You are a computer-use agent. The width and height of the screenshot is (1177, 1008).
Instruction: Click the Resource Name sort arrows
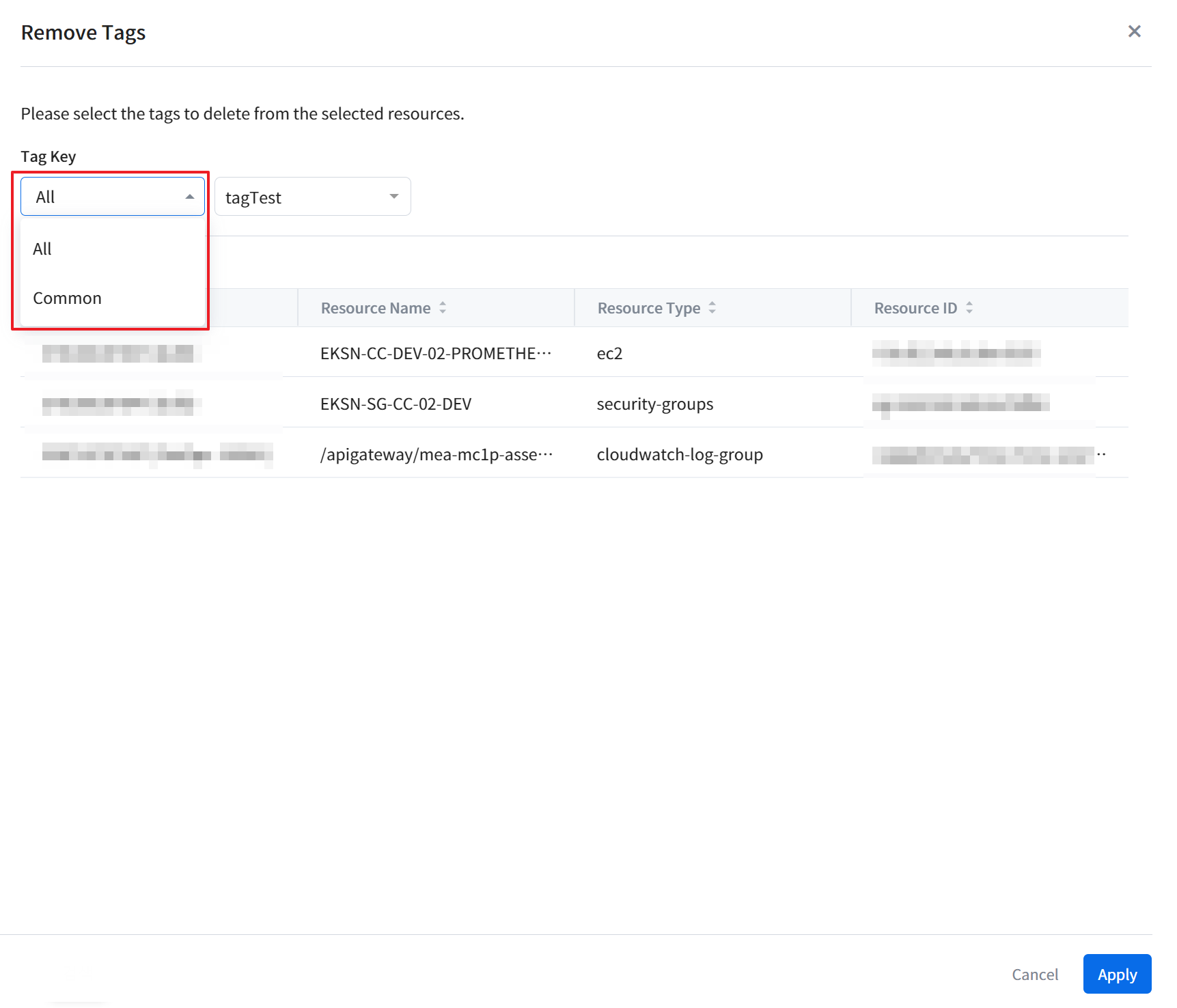point(443,308)
